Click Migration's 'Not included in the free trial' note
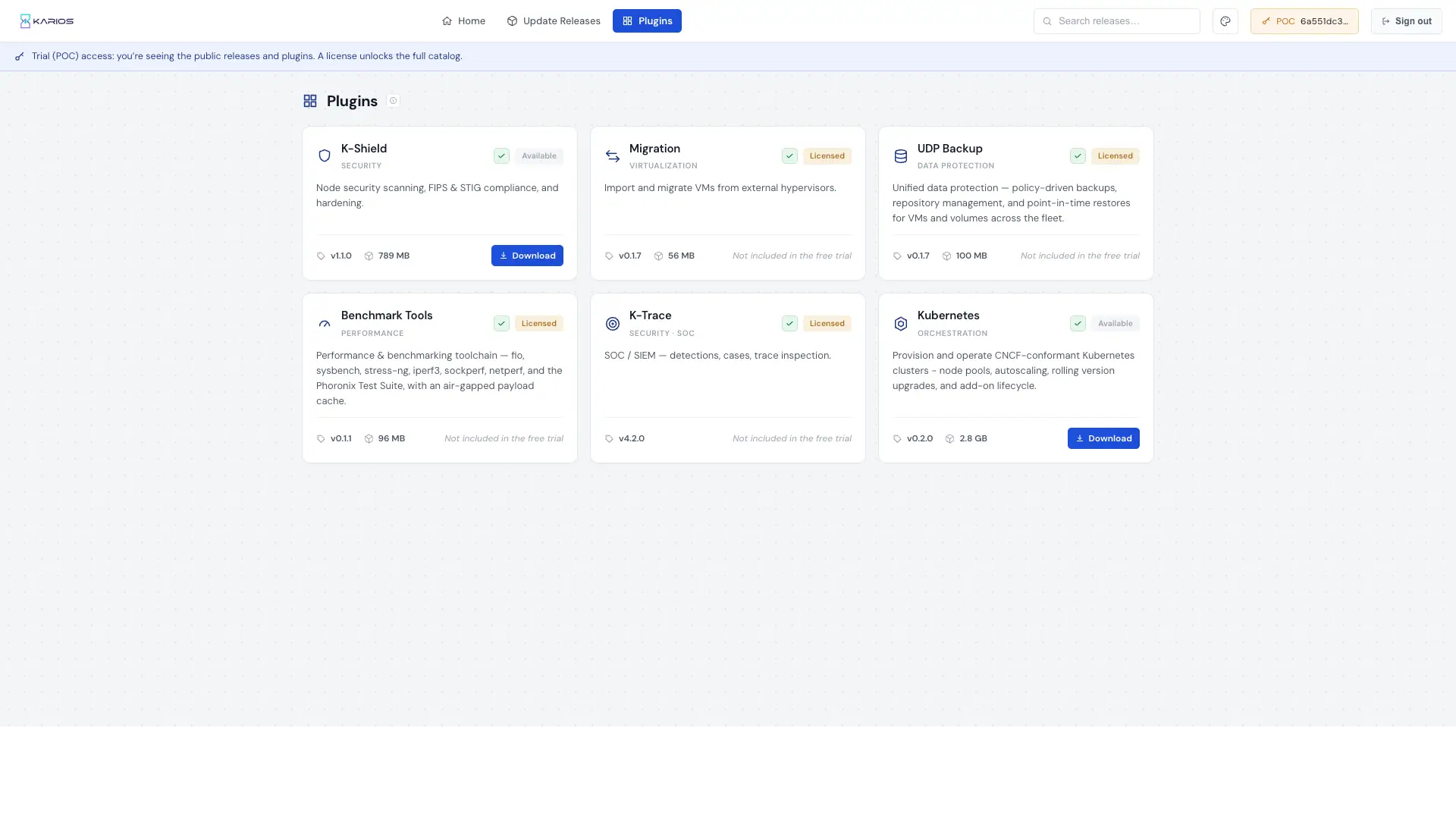Screen dimensions: 1456x819 pyautogui.click(x=792, y=256)
